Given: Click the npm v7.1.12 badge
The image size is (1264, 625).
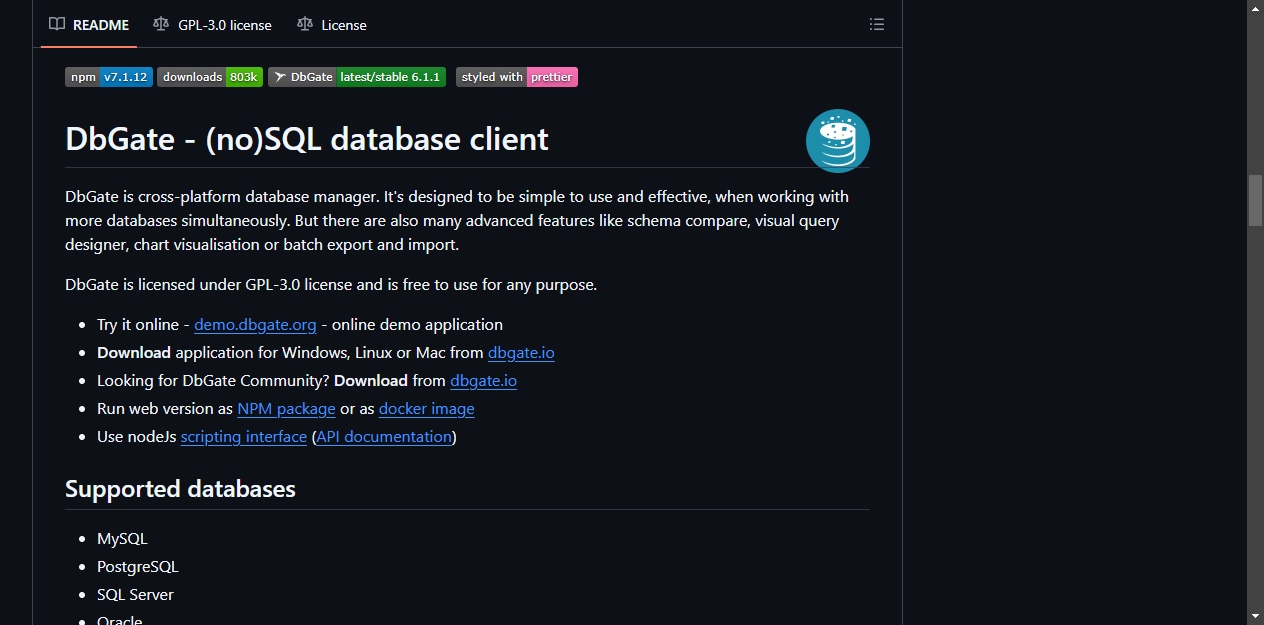Looking at the screenshot, I should (x=109, y=77).
